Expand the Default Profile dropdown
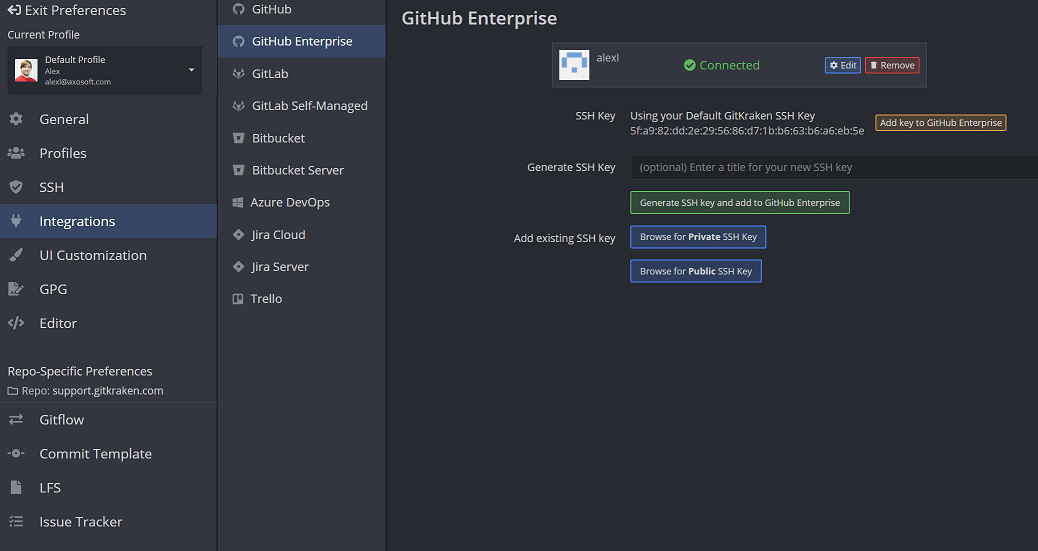Image resolution: width=1038 pixels, height=551 pixels. click(191, 70)
